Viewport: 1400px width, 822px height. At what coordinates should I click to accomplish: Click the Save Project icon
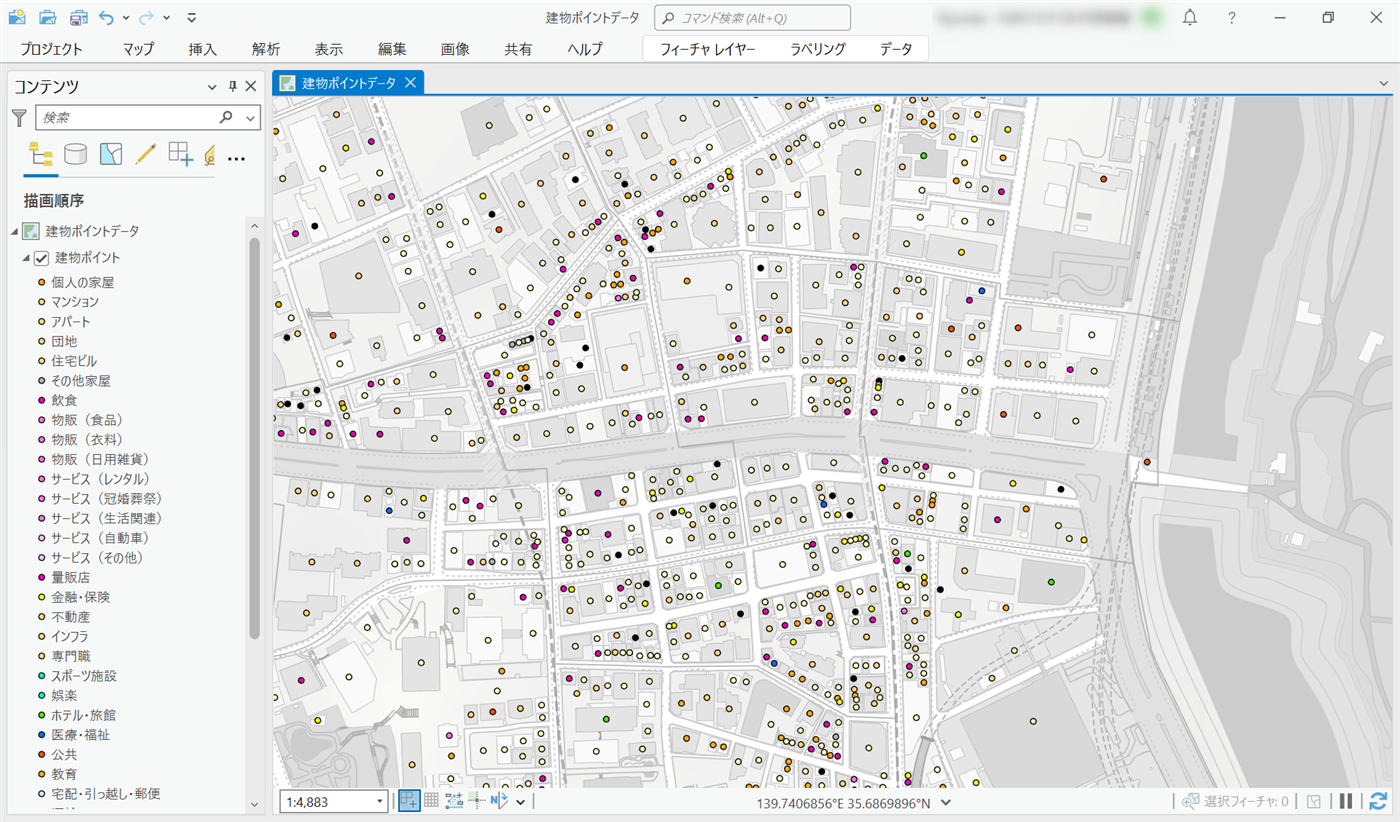pyautogui.click(x=78, y=17)
